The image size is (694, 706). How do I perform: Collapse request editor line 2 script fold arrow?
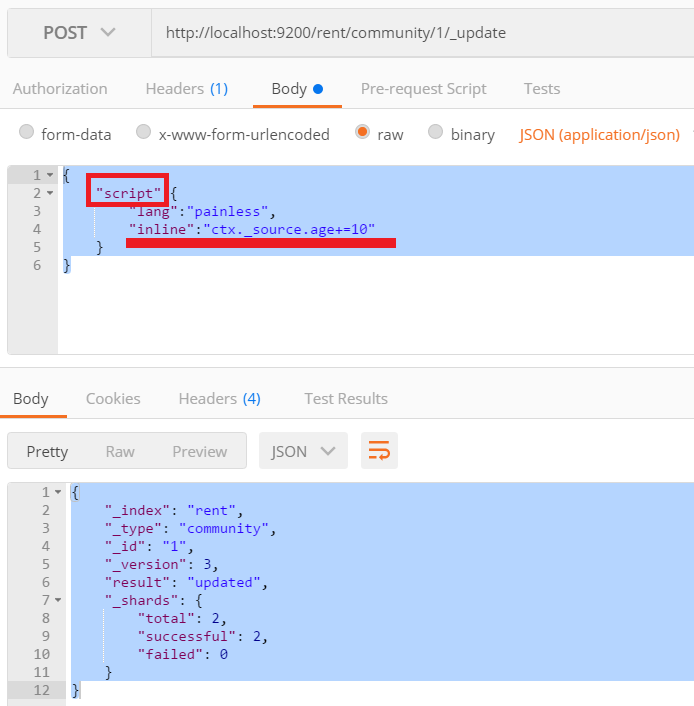[50, 193]
